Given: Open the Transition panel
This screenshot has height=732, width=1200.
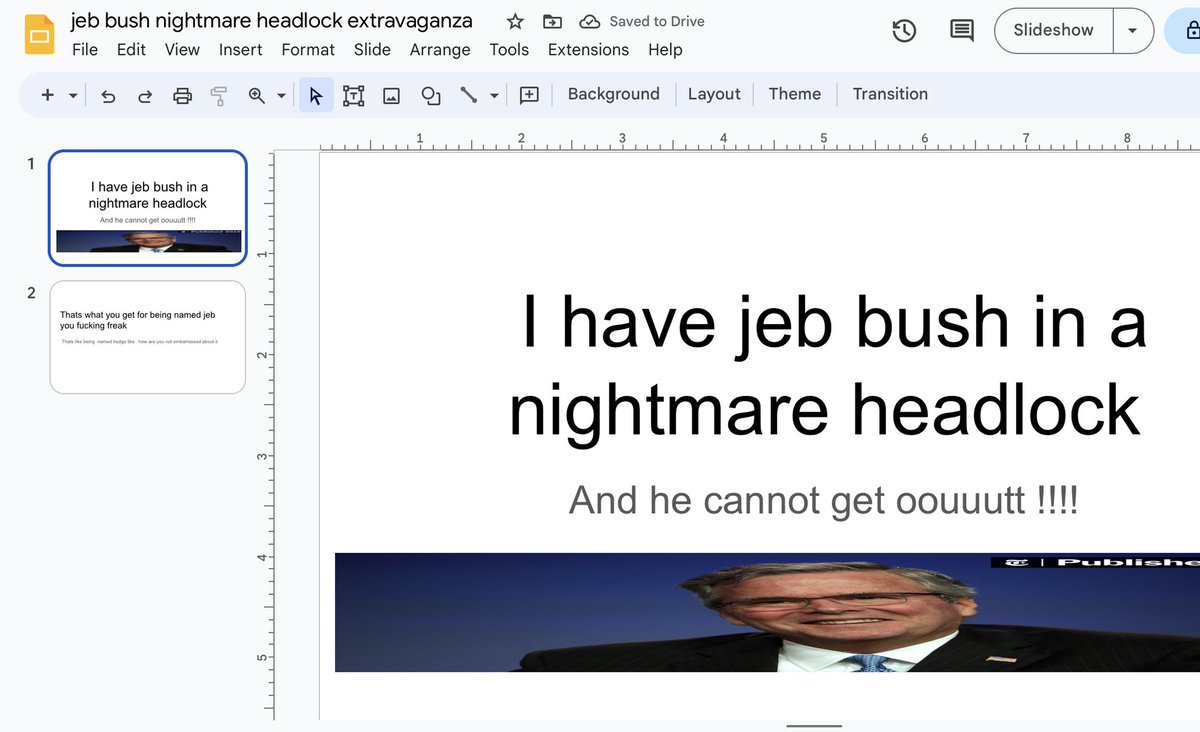Looking at the screenshot, I should 890,93.
